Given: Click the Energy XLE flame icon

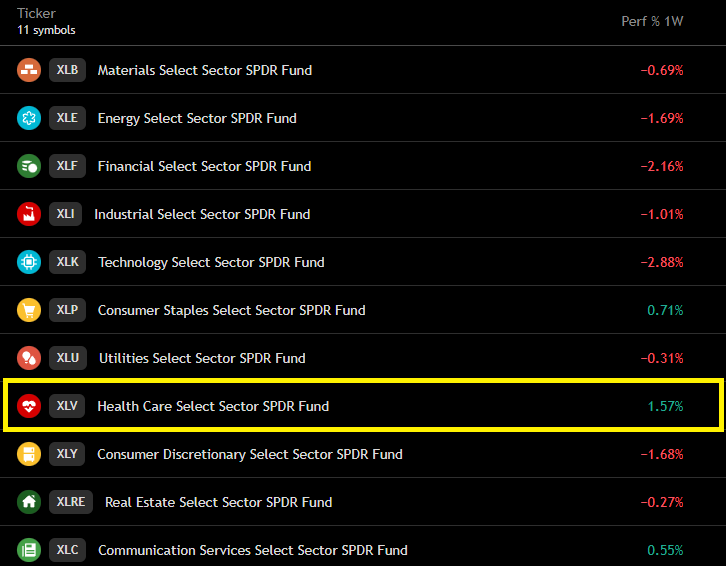Looking at the screenshot, I should point(29,118).
